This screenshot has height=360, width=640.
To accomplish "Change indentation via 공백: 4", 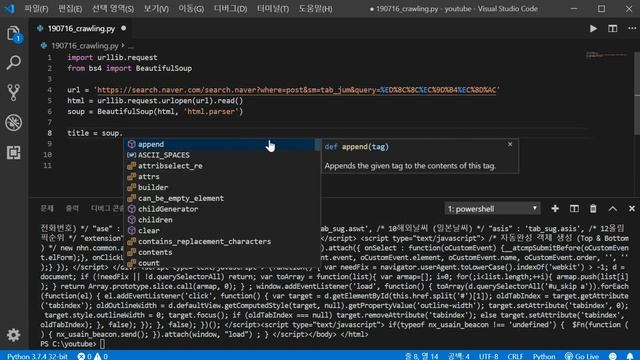I will click(459, 356).
